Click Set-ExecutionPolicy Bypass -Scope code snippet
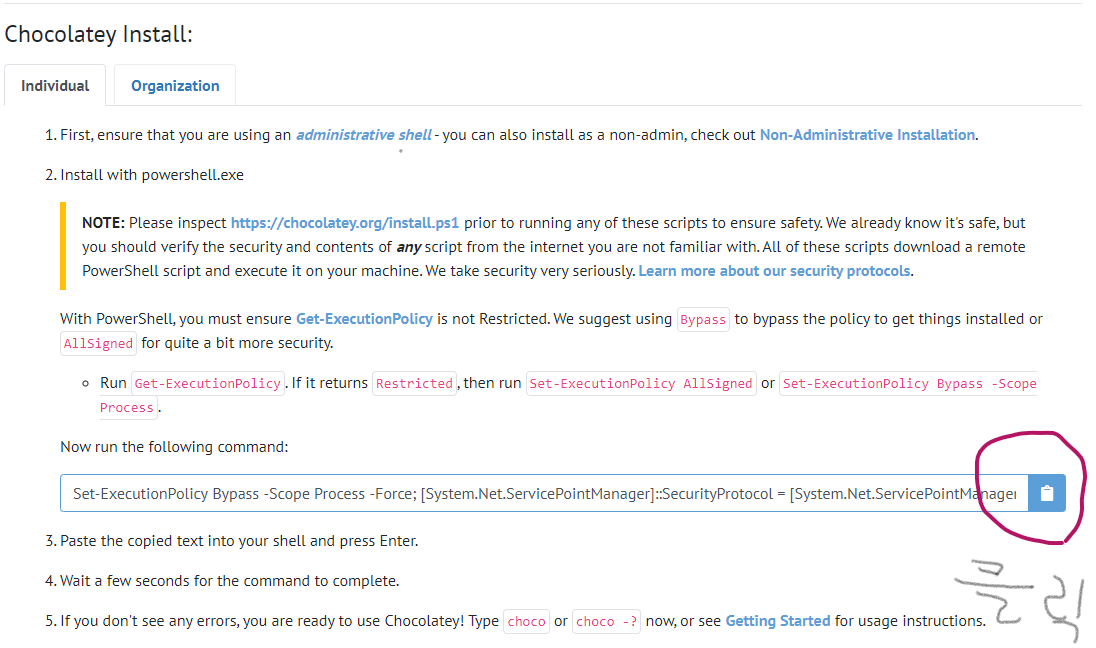Image resolution: width=1096 pixels, height=648 pixels. click(908, 383)
